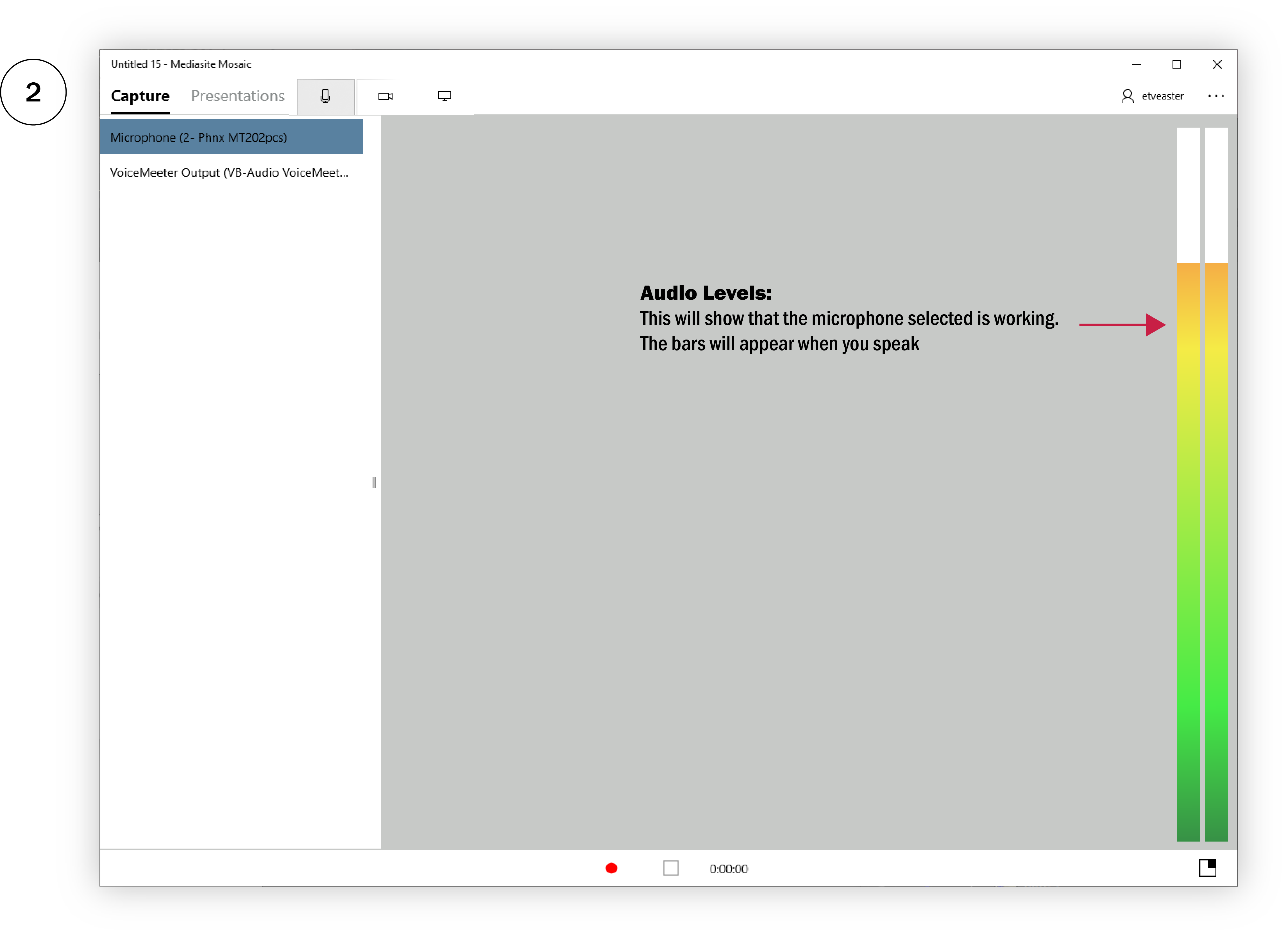
Task: Click the etveaster username label
Action: (1162, 96)
